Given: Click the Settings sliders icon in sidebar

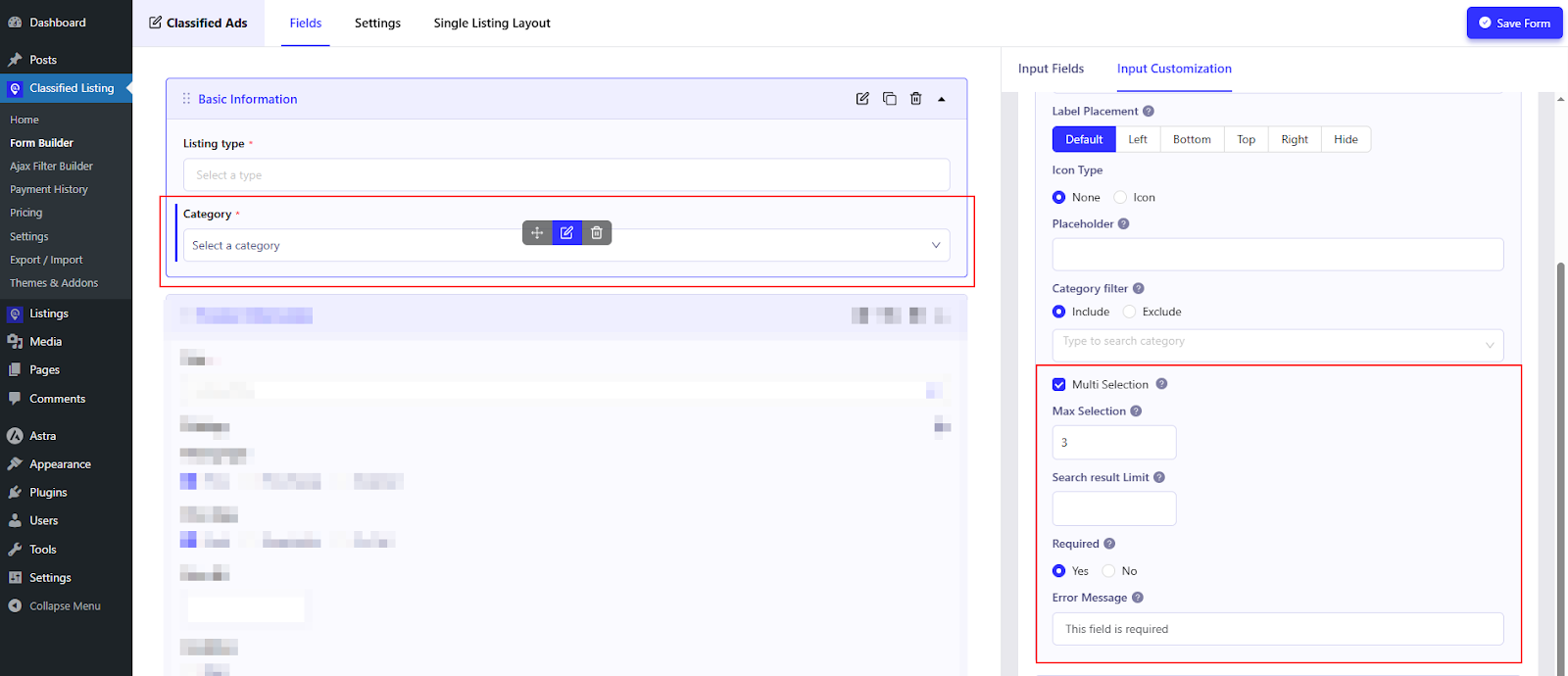Looking at the screenshot, I should point(15,578).
